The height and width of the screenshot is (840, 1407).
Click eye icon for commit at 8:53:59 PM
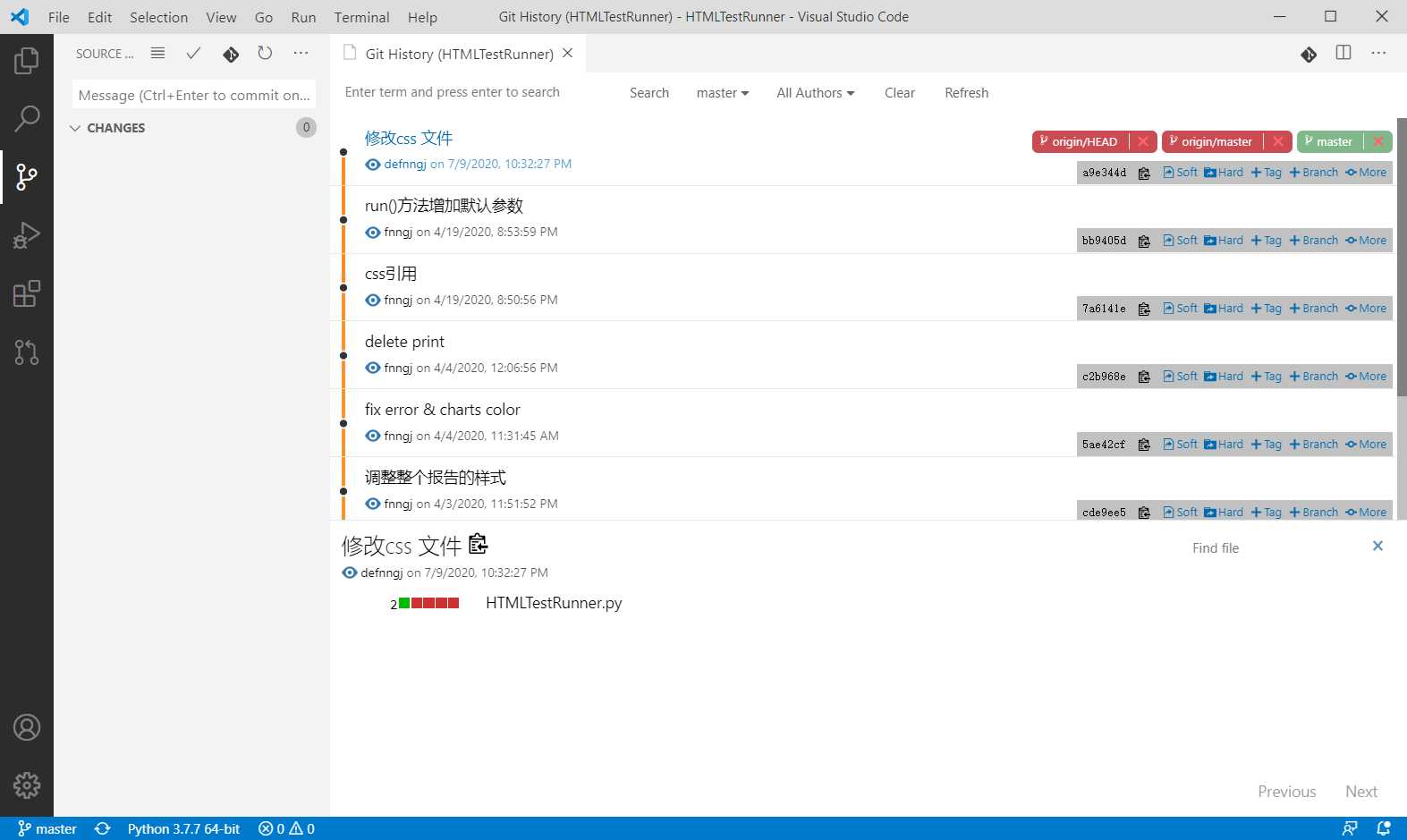point(373,233)
